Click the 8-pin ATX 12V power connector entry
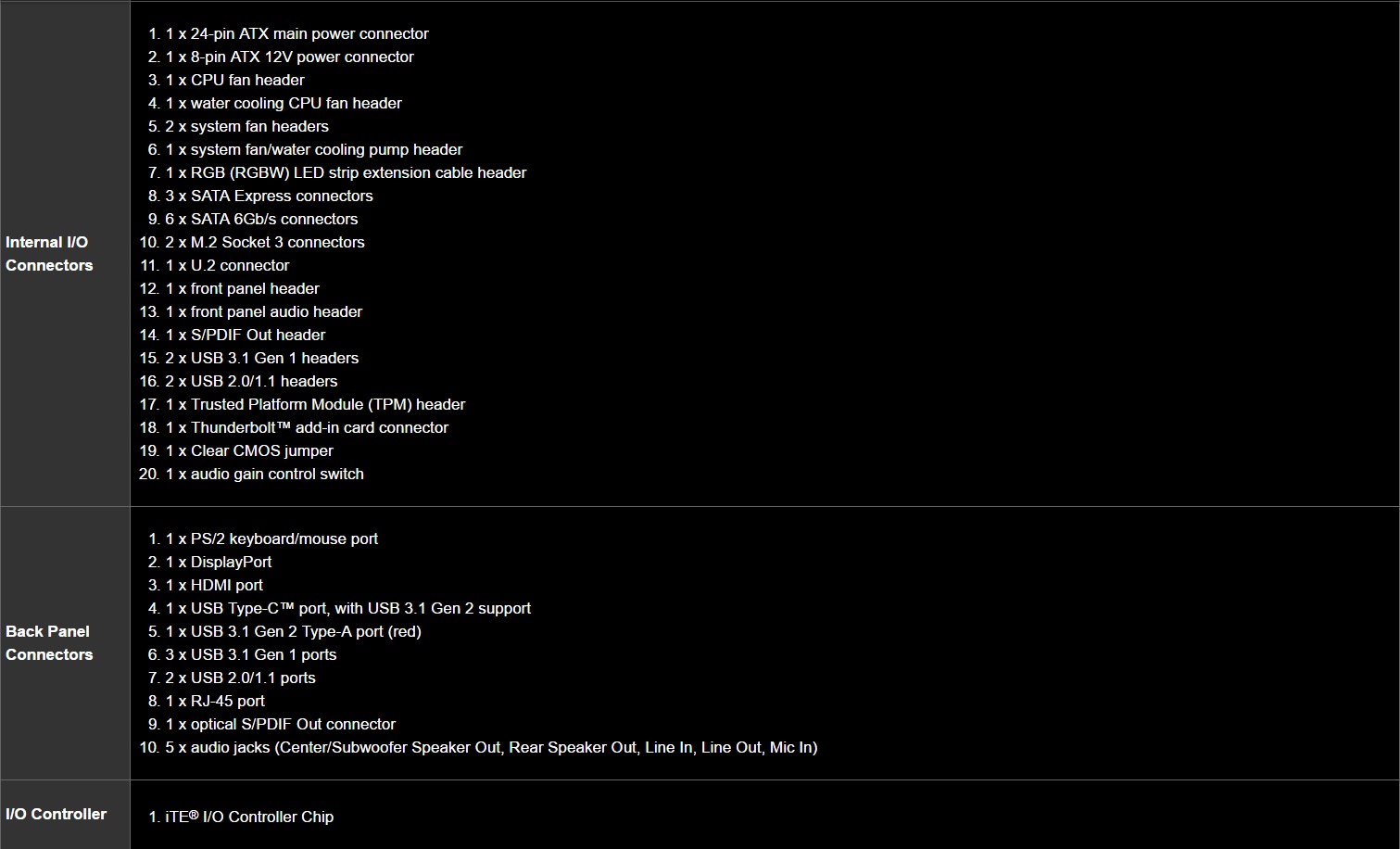 coord(289,57)
